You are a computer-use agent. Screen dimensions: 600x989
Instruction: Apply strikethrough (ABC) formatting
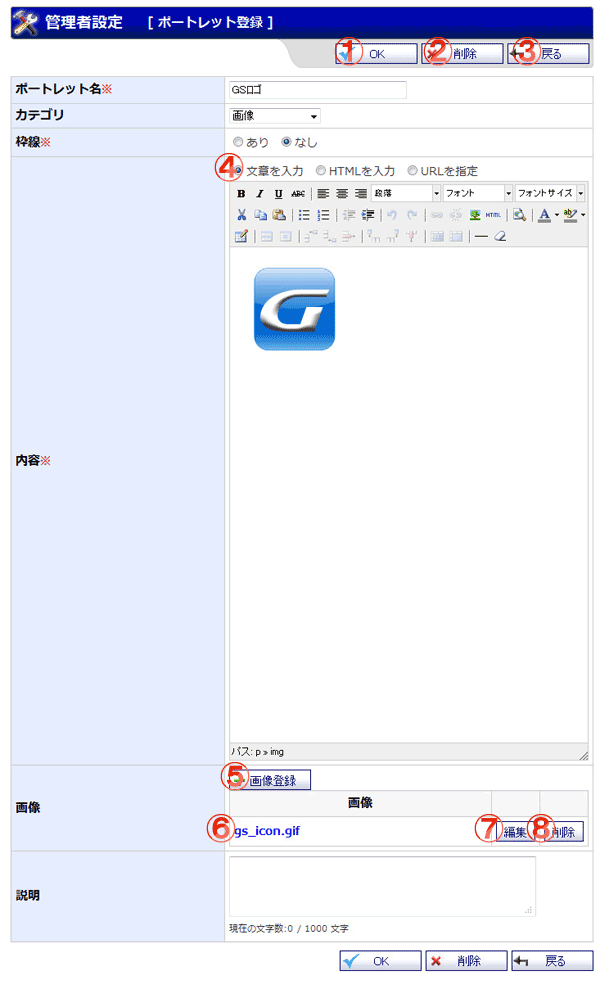click(298, 194)
